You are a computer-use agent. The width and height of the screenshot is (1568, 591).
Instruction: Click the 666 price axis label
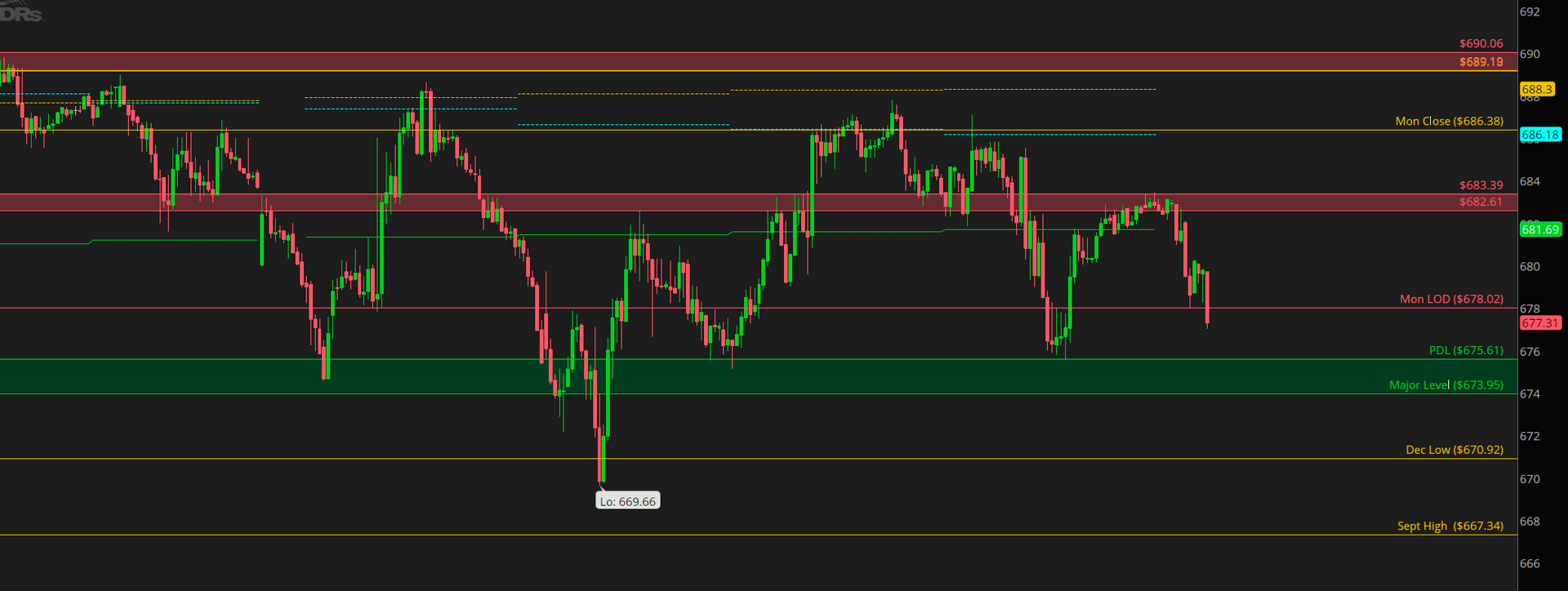1530,564
